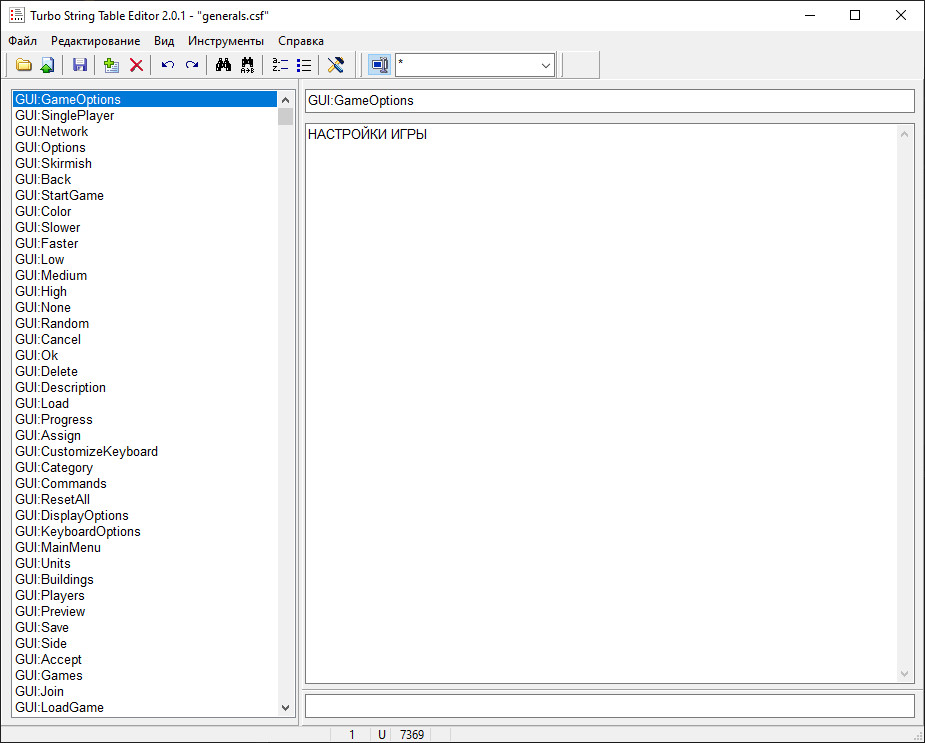Select GUI:Buildings in the list
The image size is (925, 743).
tap(145, 580)
